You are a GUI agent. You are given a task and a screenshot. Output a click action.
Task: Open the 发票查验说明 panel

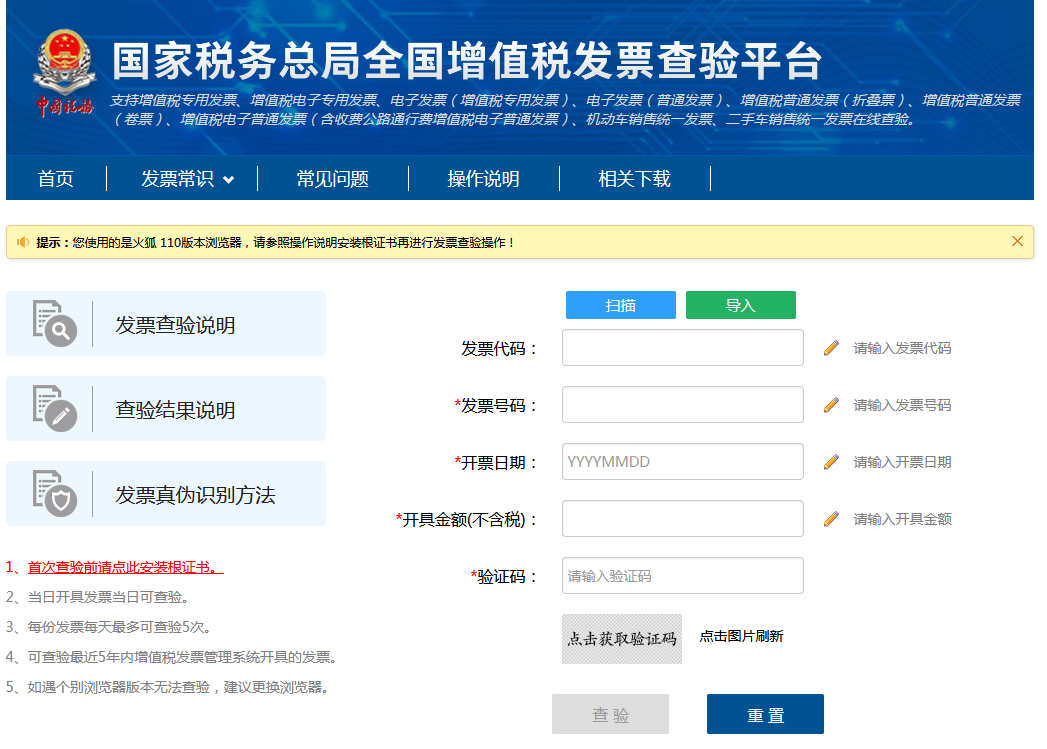[x=166, y=324]
